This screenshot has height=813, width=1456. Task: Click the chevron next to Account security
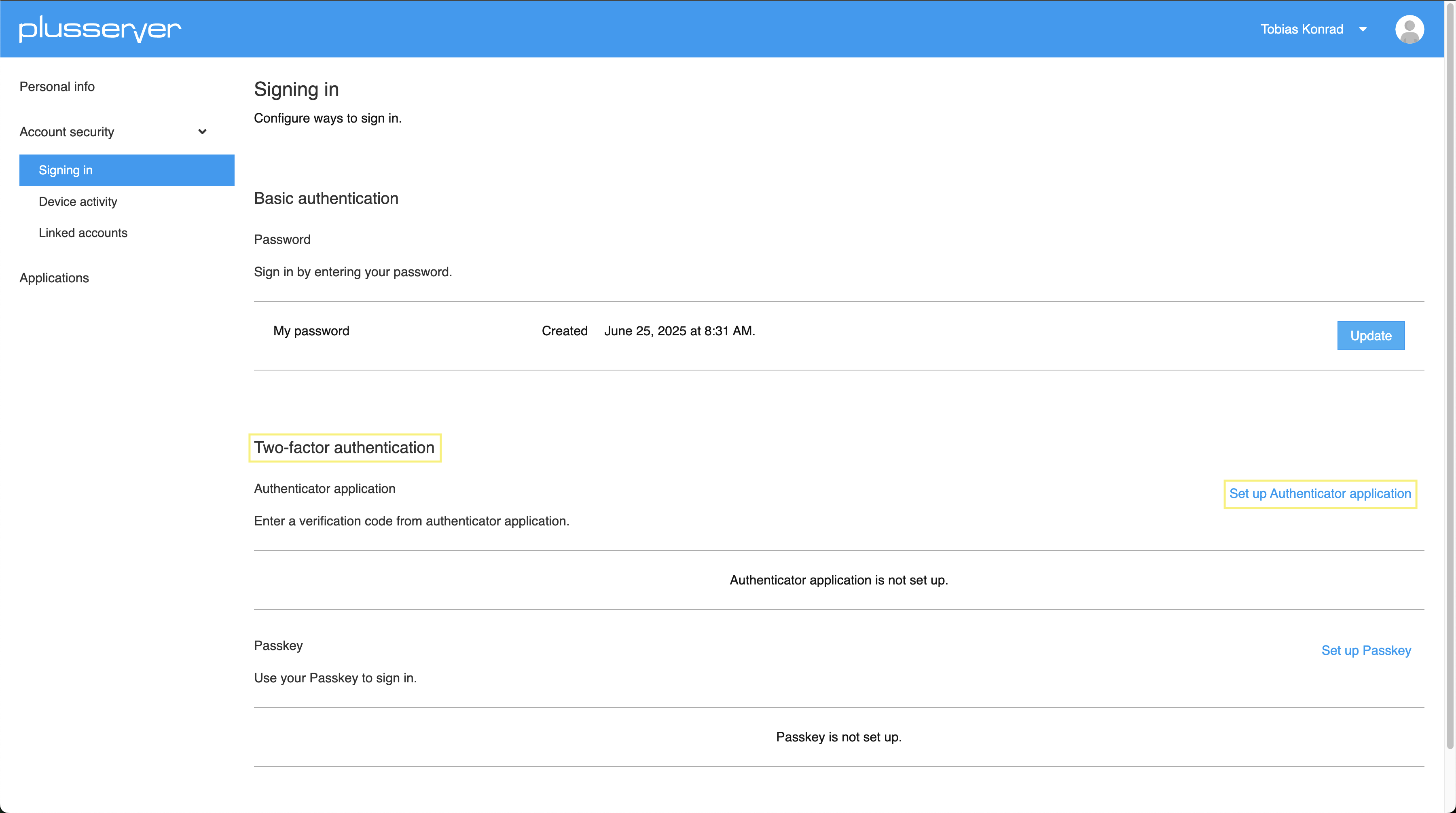click(202, 131)
